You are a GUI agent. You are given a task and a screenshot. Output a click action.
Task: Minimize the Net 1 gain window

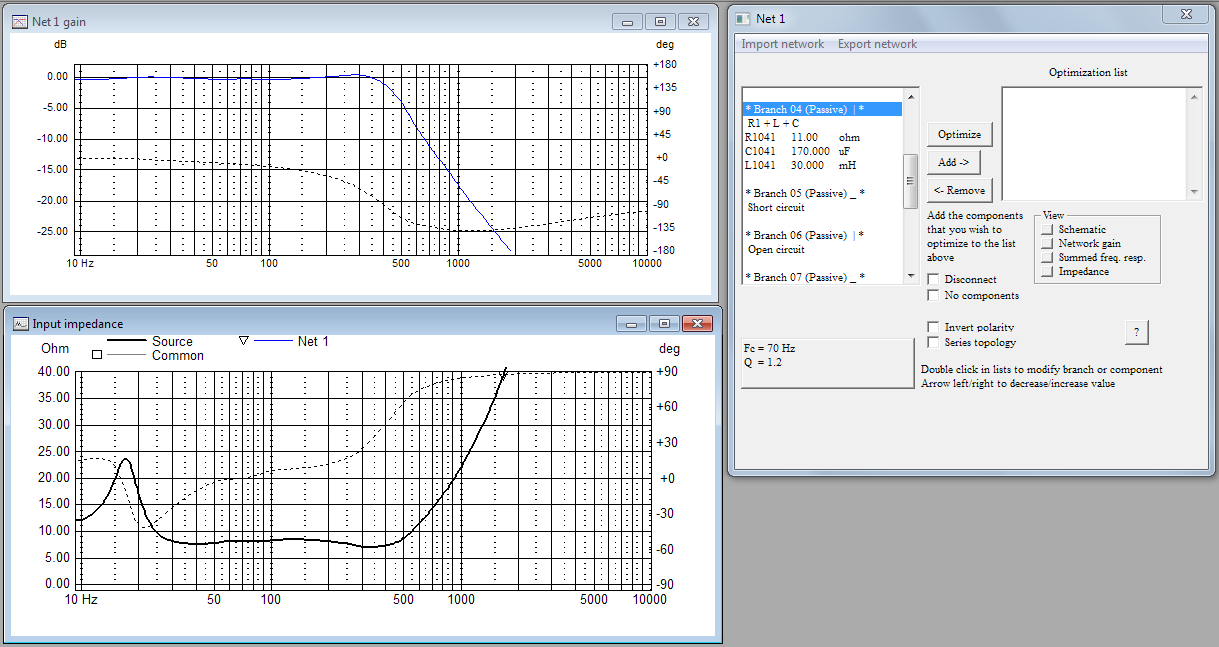627,21
